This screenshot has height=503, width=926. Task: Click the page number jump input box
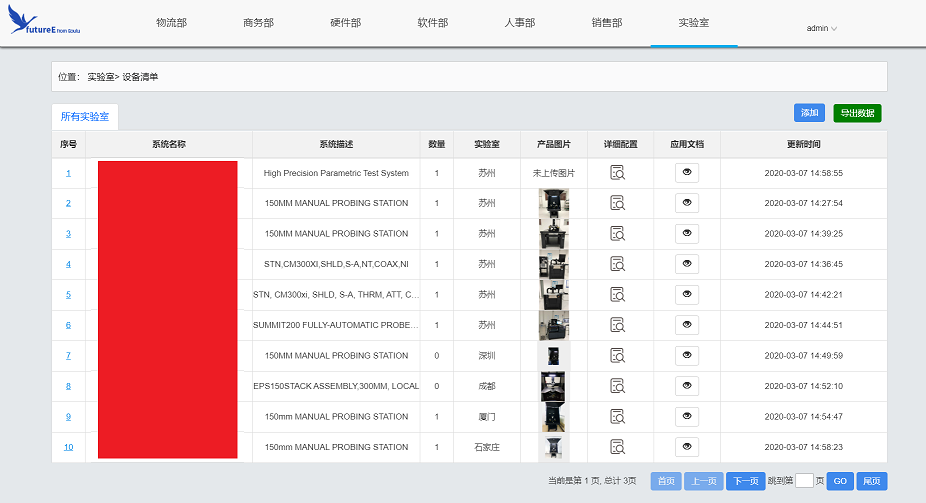point(804,481)
